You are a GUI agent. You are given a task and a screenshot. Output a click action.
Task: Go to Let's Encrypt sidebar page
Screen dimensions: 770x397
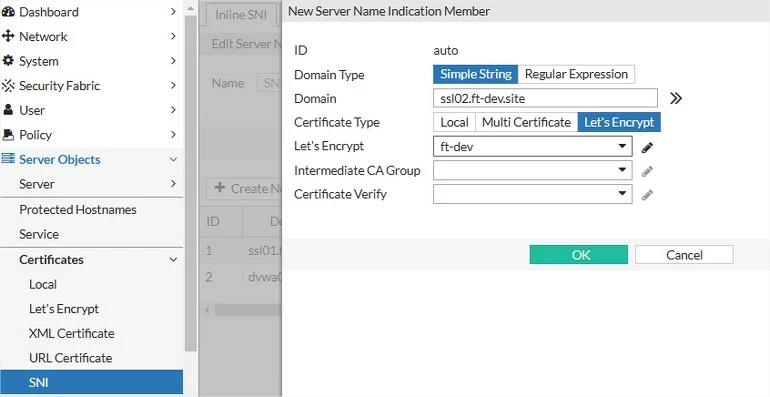(91, 309)
